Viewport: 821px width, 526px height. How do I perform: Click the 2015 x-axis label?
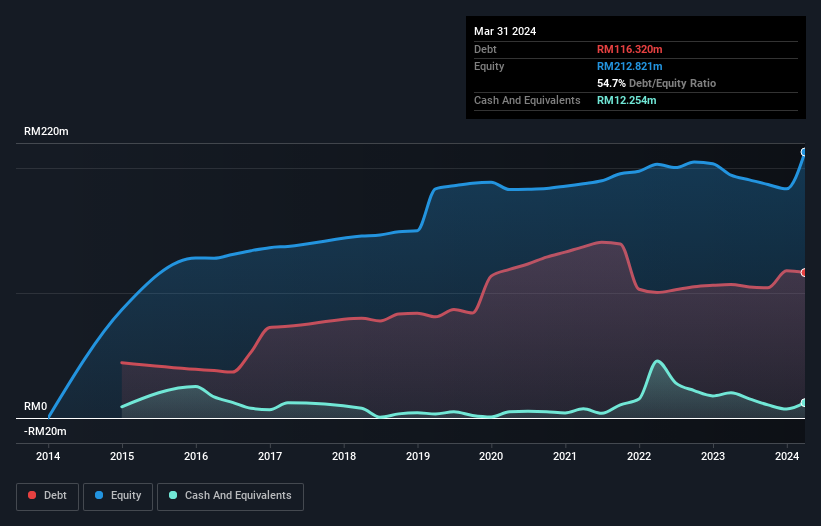(x=122, y=456)
